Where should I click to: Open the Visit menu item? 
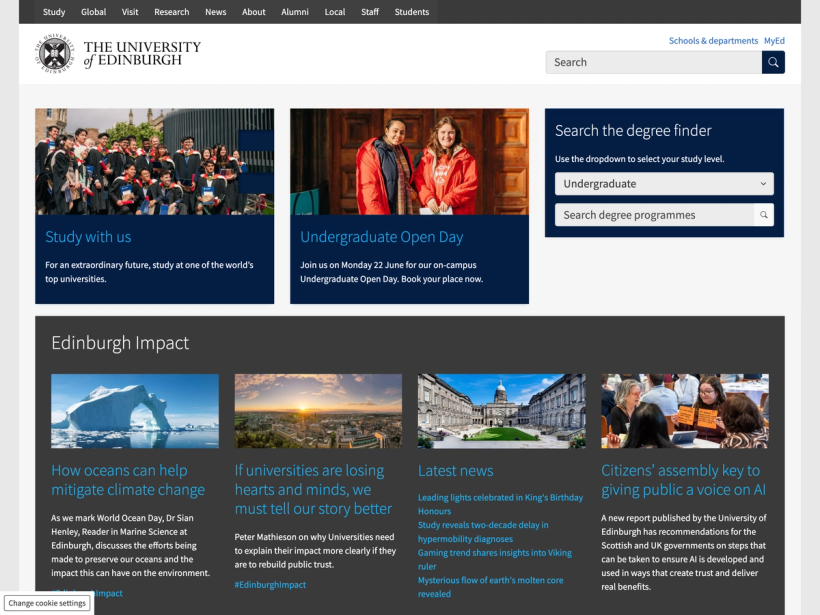(130, 12)
